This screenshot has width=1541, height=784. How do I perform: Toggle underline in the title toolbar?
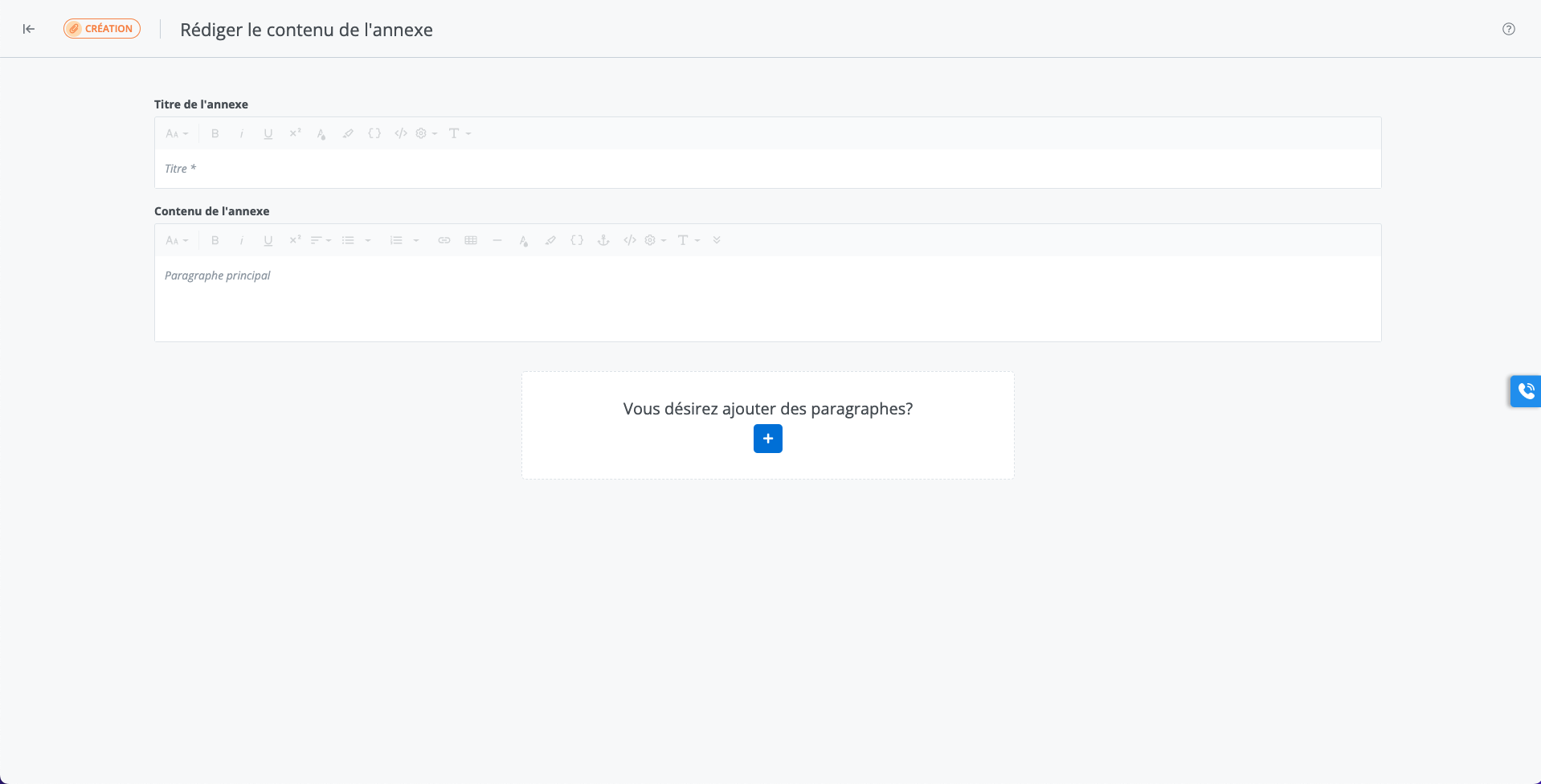[268, 133]
